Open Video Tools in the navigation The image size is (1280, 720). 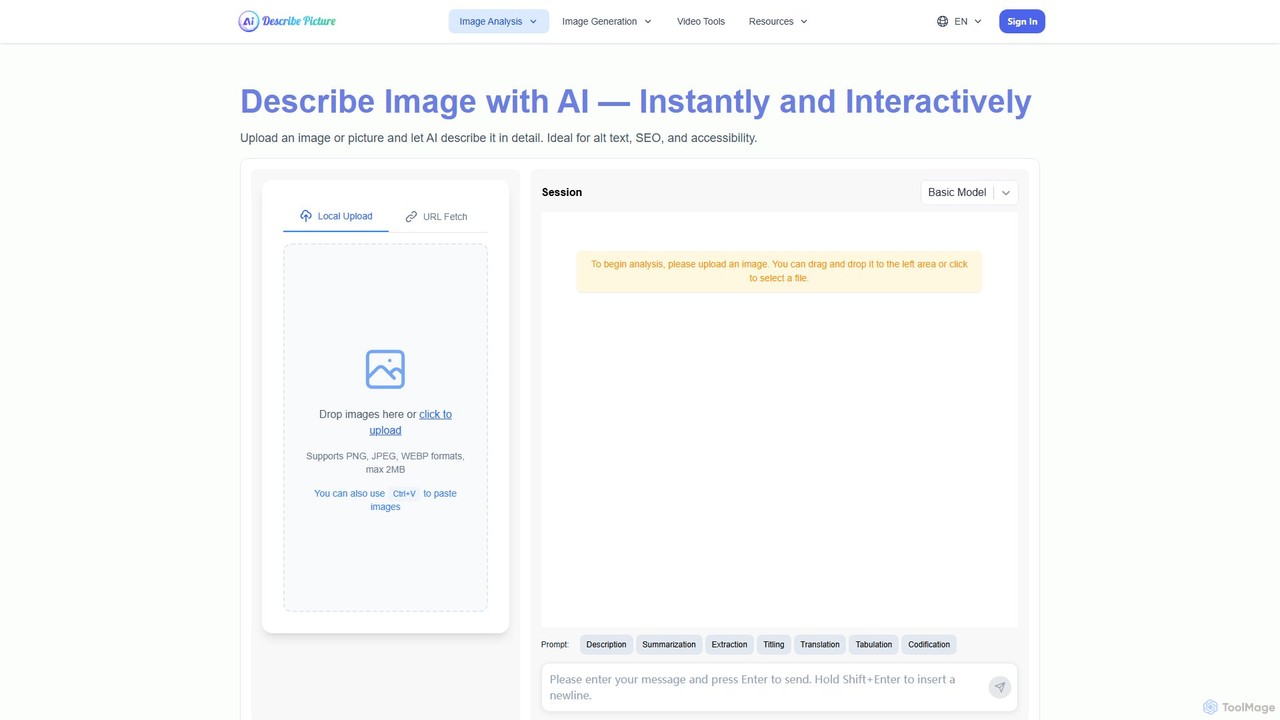(x=701, y=21)
